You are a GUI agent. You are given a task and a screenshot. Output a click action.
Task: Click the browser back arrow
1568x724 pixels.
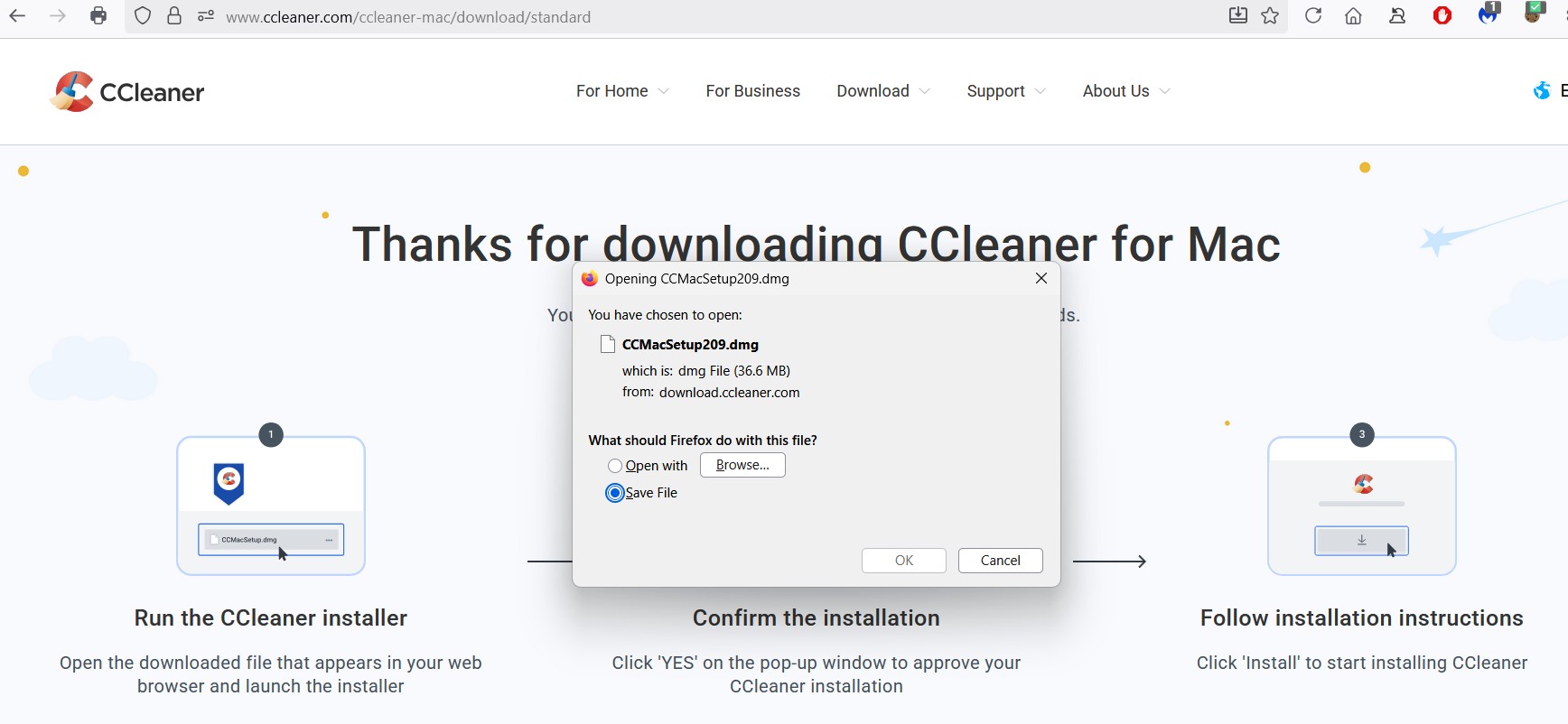17,16
